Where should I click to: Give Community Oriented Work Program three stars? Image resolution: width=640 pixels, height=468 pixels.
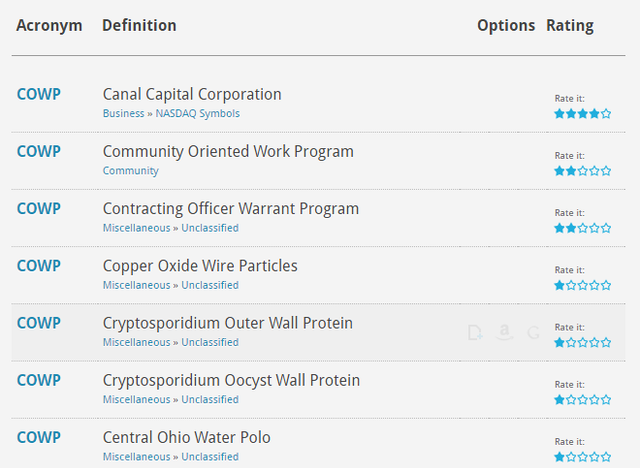point(583,171)
